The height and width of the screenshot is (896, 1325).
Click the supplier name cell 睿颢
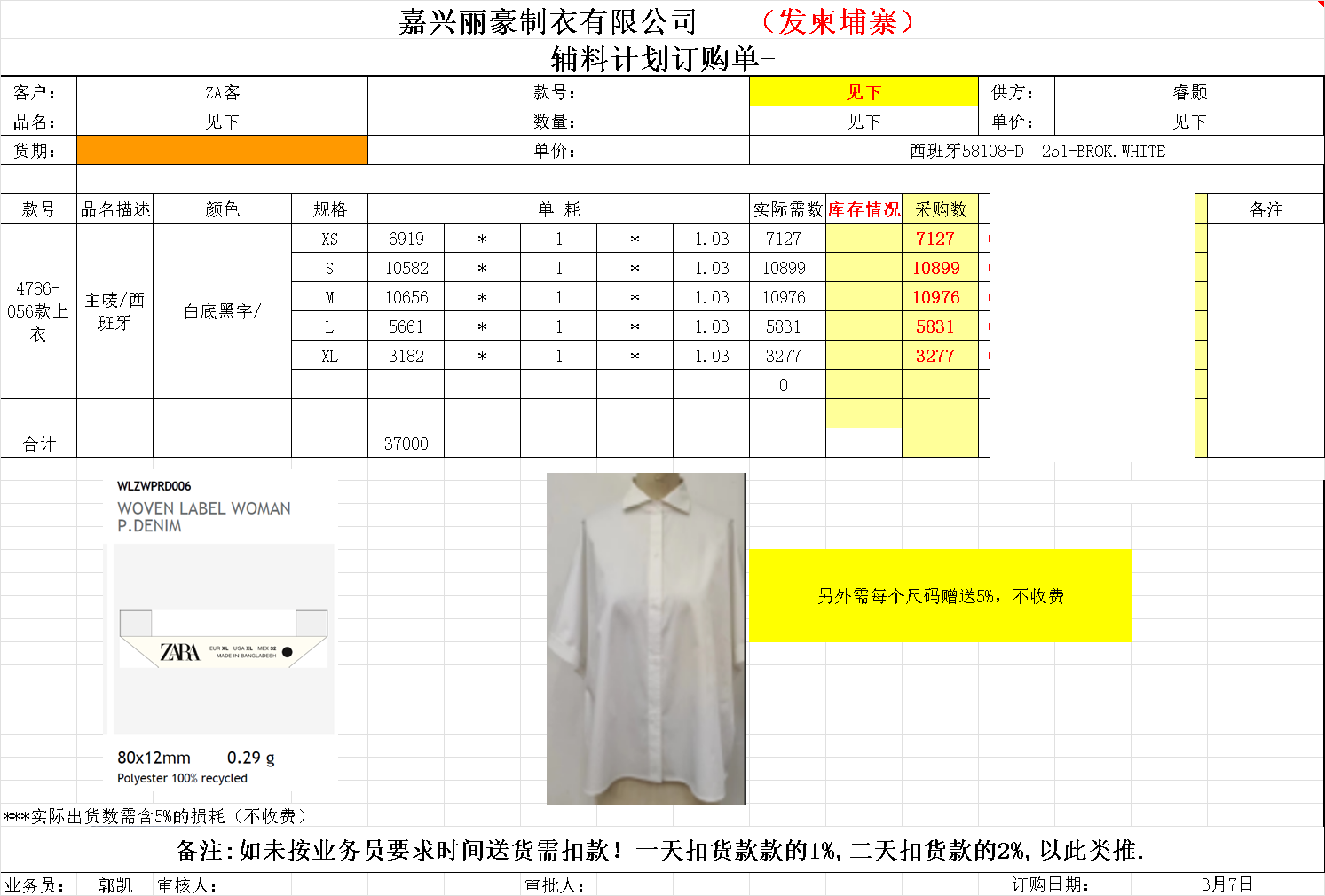coord(1189,92)
